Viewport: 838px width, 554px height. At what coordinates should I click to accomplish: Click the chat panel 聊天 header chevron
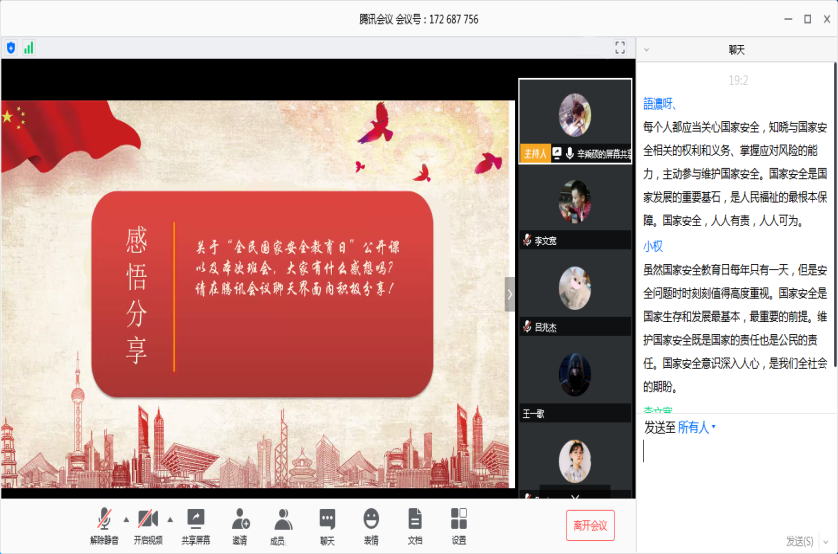646,48
